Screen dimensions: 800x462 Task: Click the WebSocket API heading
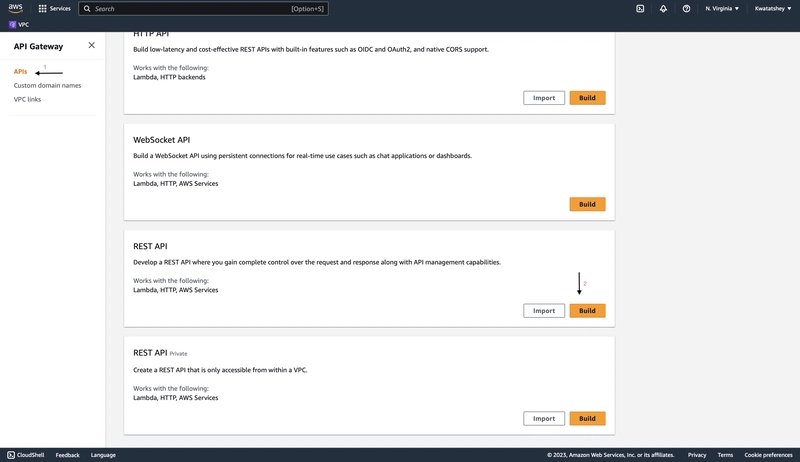(x=161, y=140)
